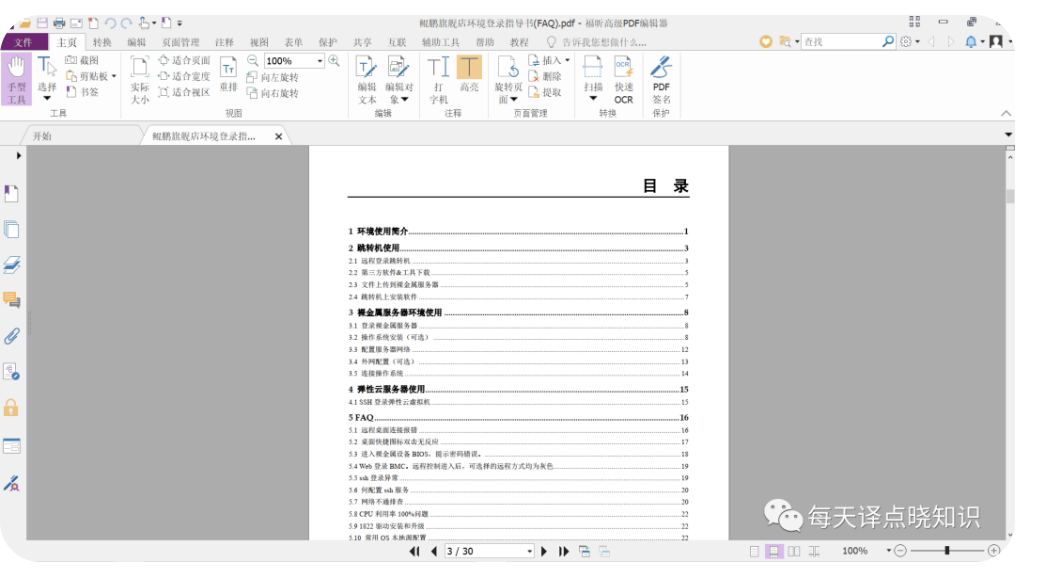Open the Select (选择) tool dropdown
This screenshot has height=585, width=1038.
(x=47, y=99)
